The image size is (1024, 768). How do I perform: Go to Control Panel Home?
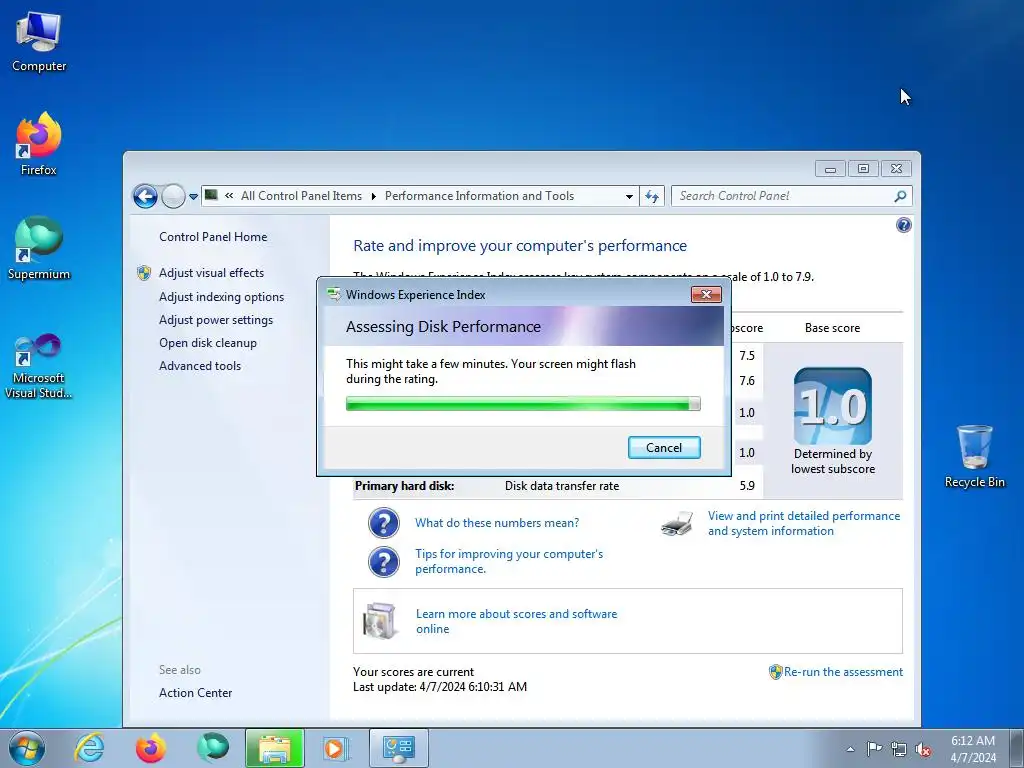click(x=213, y=237)
